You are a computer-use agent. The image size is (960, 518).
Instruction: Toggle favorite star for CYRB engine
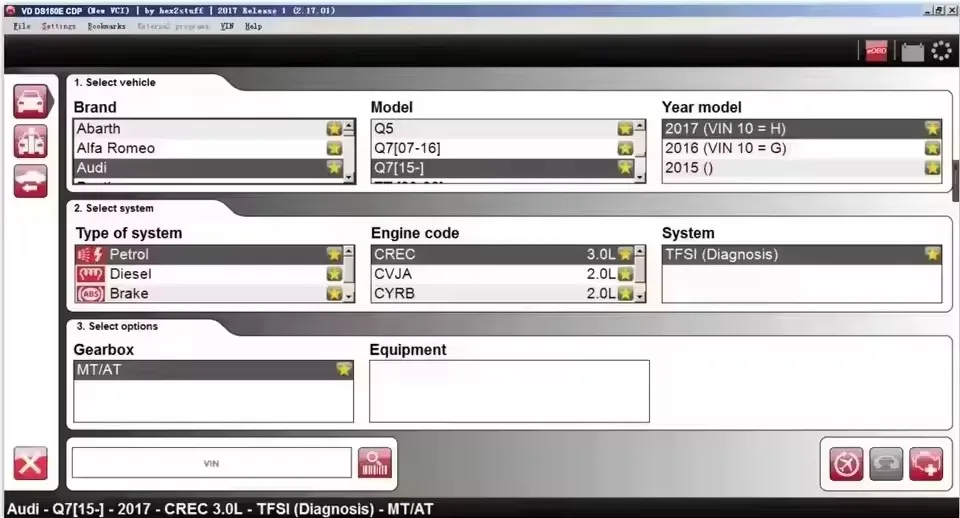click(x=625, y=293)
